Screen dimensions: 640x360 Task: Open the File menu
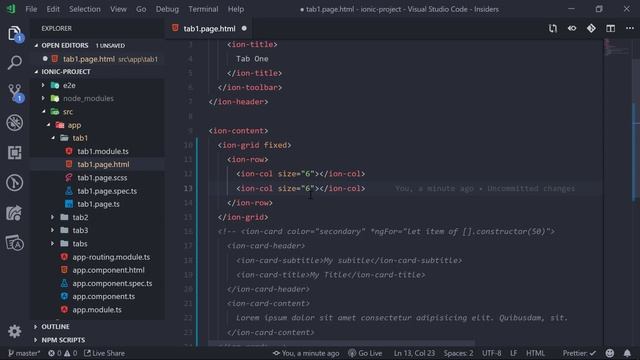(31, 9)
